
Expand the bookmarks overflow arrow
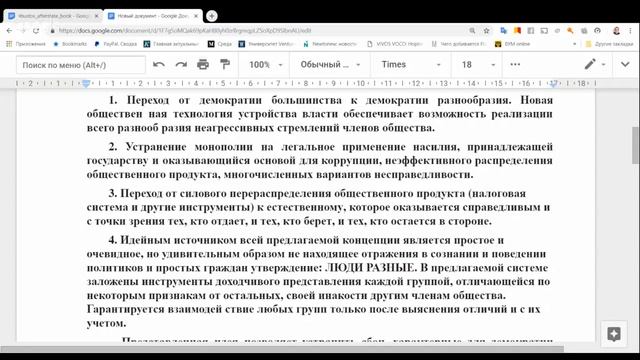point(575,44)
